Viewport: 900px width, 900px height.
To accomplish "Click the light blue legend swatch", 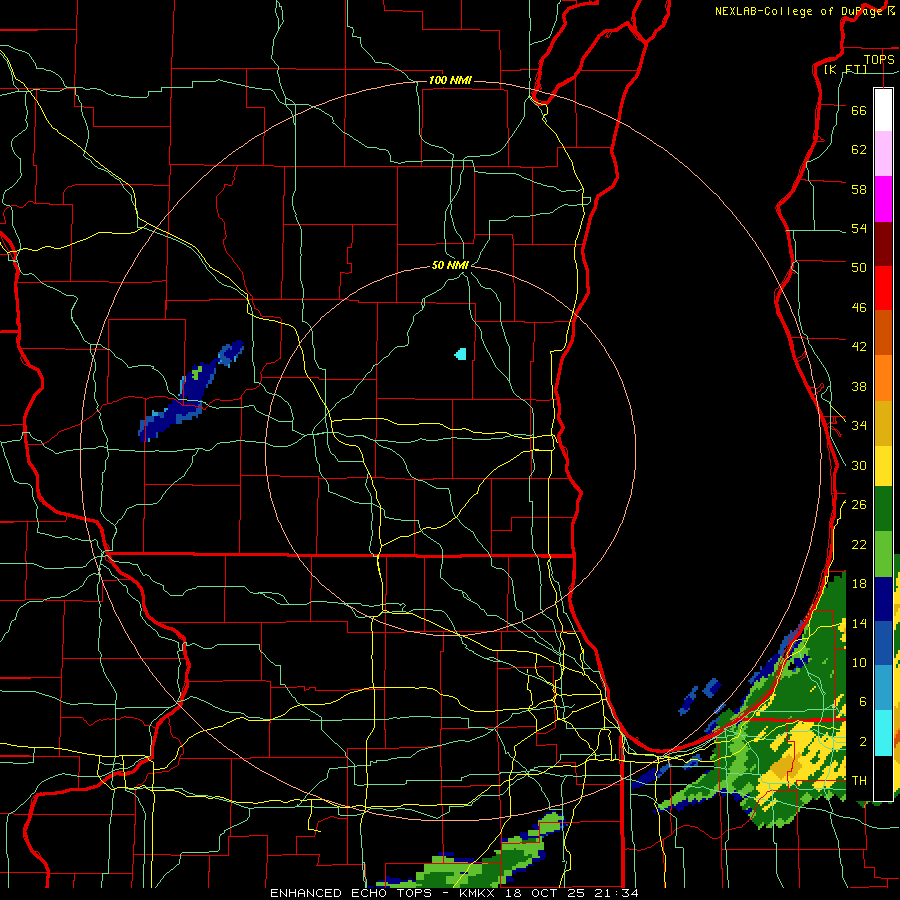I will tap(883, 687).
